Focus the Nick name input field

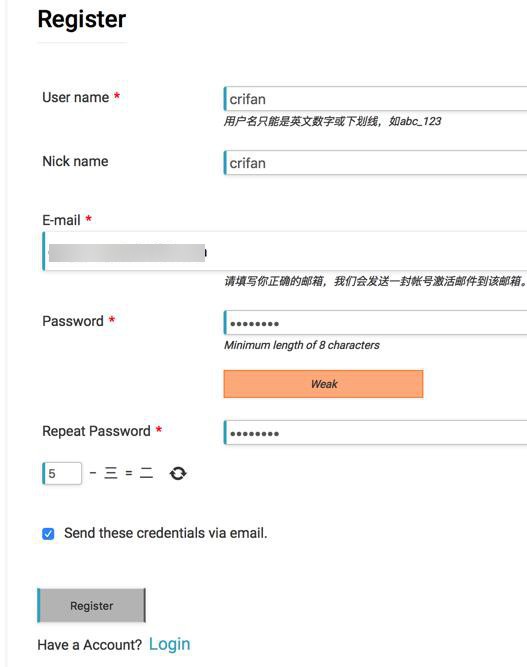click(375, 162)
